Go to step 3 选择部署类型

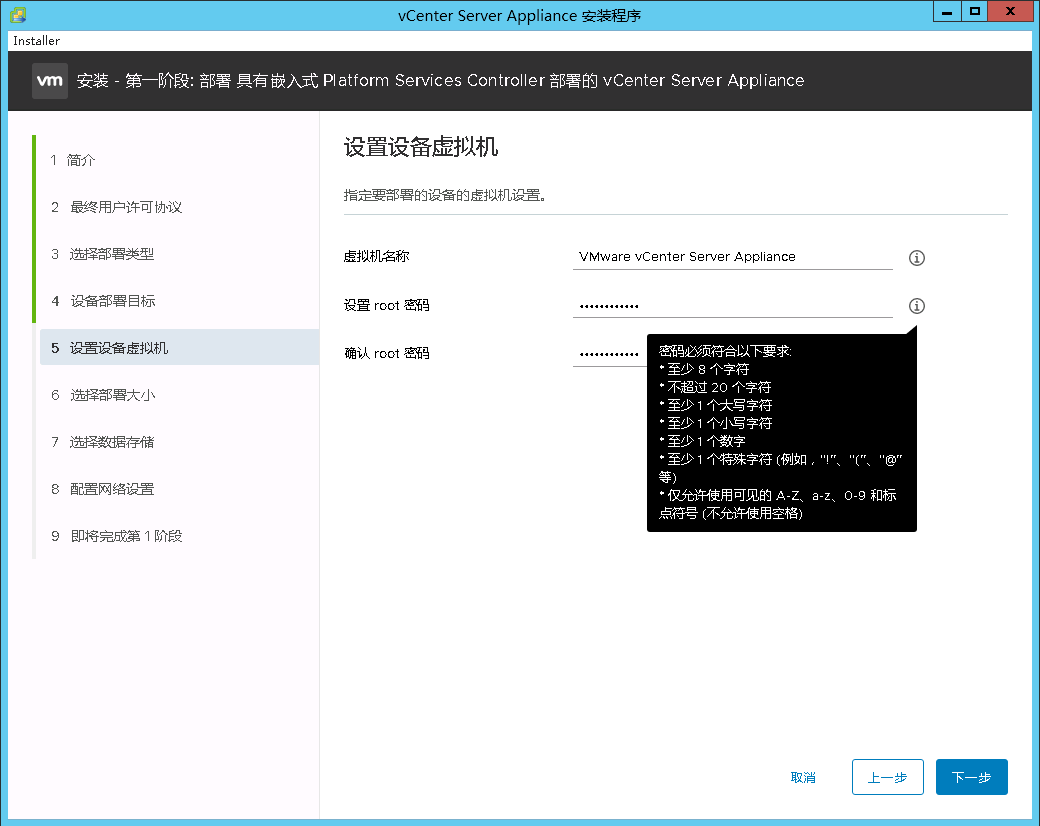103,254
